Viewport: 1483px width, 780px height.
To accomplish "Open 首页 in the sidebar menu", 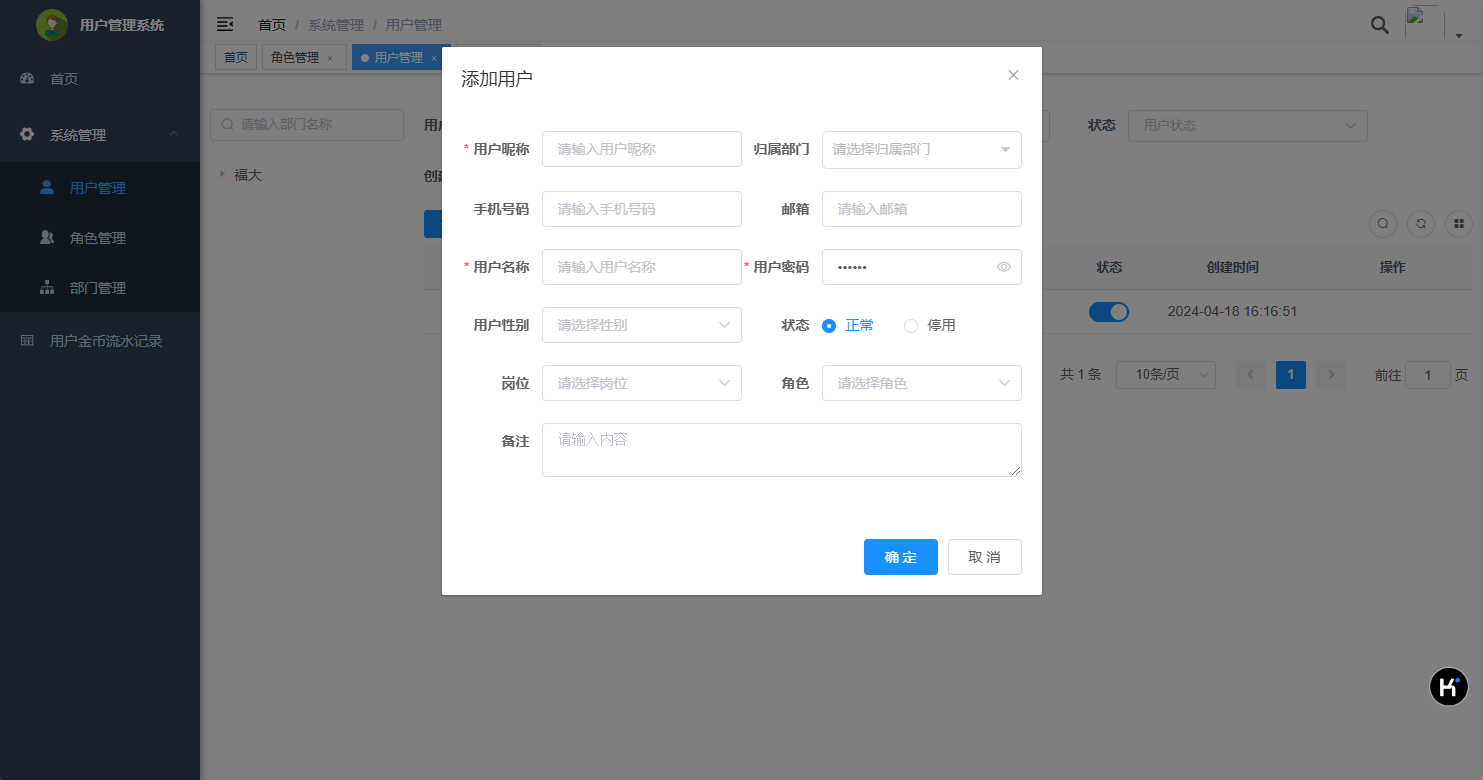I will point(100,78).
